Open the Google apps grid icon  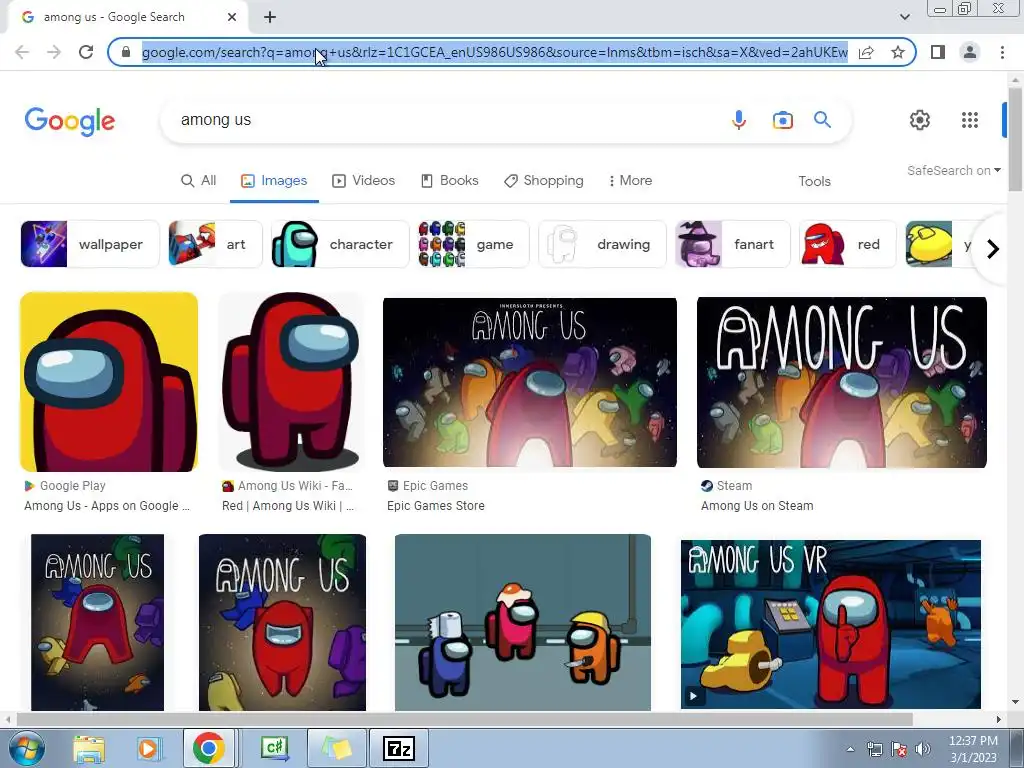pos(970,120)
